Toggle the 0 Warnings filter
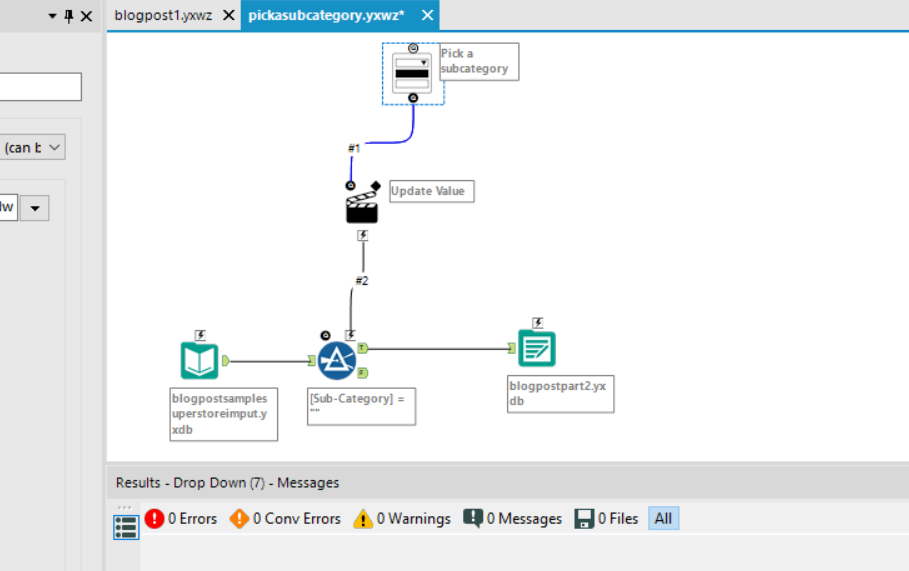 coord(402,518)
